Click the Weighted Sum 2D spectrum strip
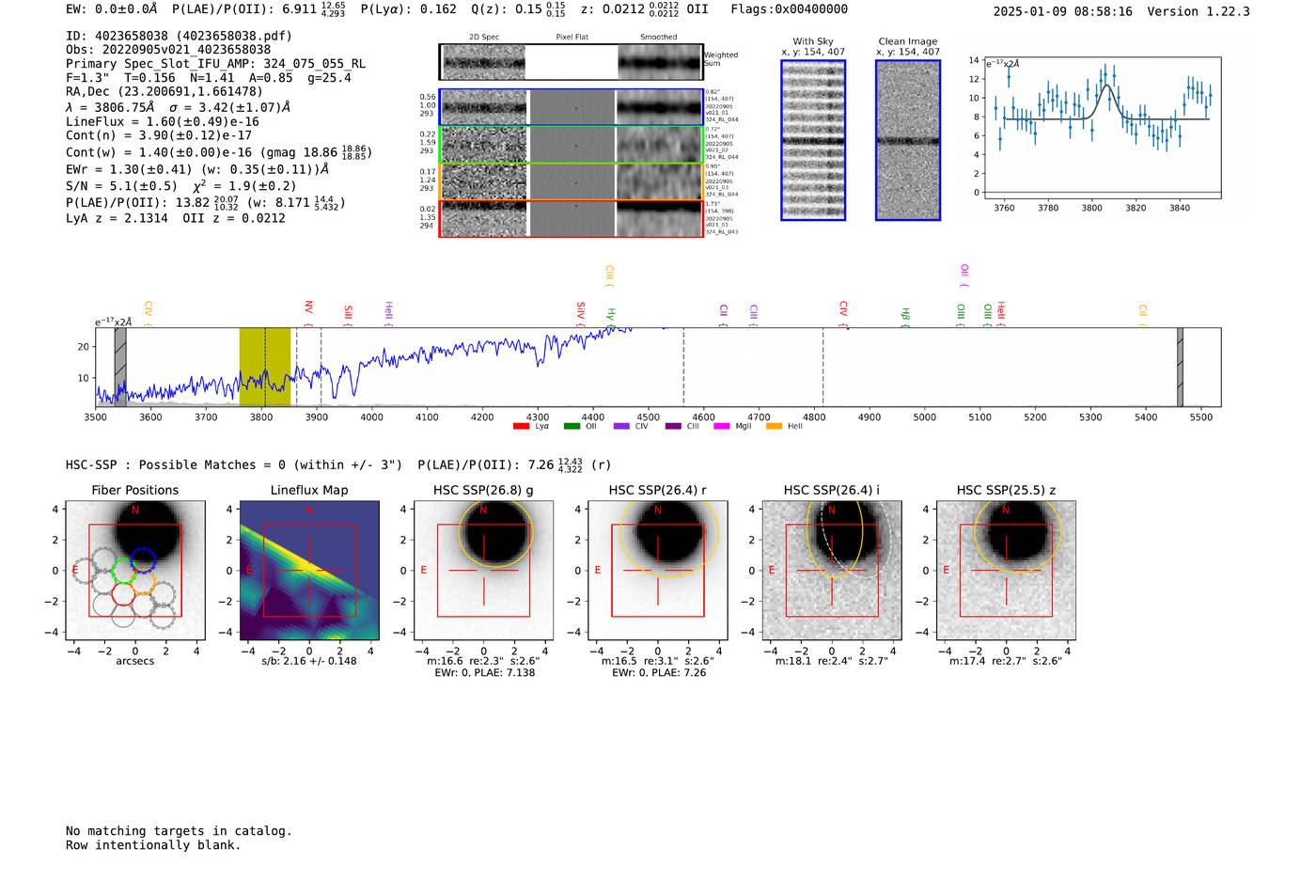 coord(572,62)
